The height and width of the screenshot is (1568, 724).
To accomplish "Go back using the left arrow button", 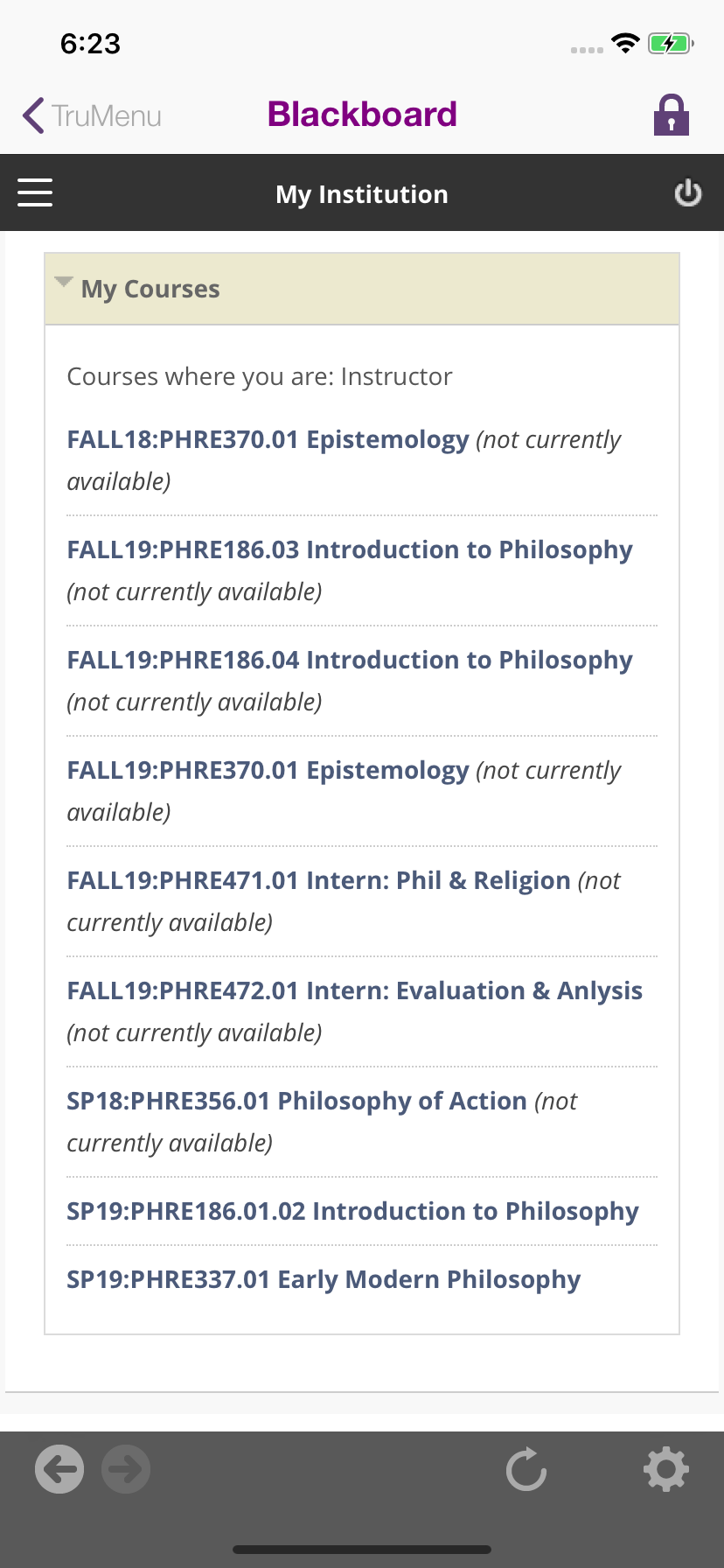I will (x=59, y=1468).
